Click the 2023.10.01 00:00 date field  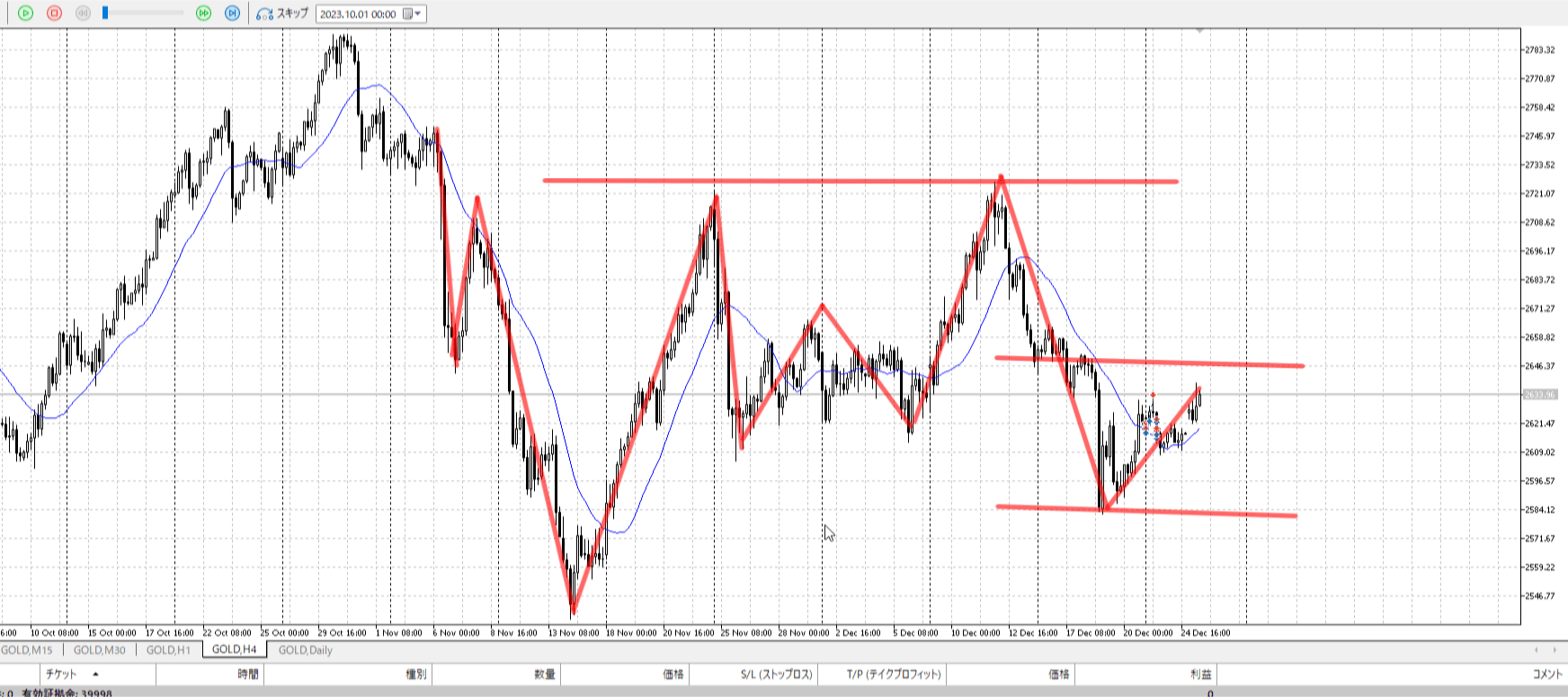[358, 14]
